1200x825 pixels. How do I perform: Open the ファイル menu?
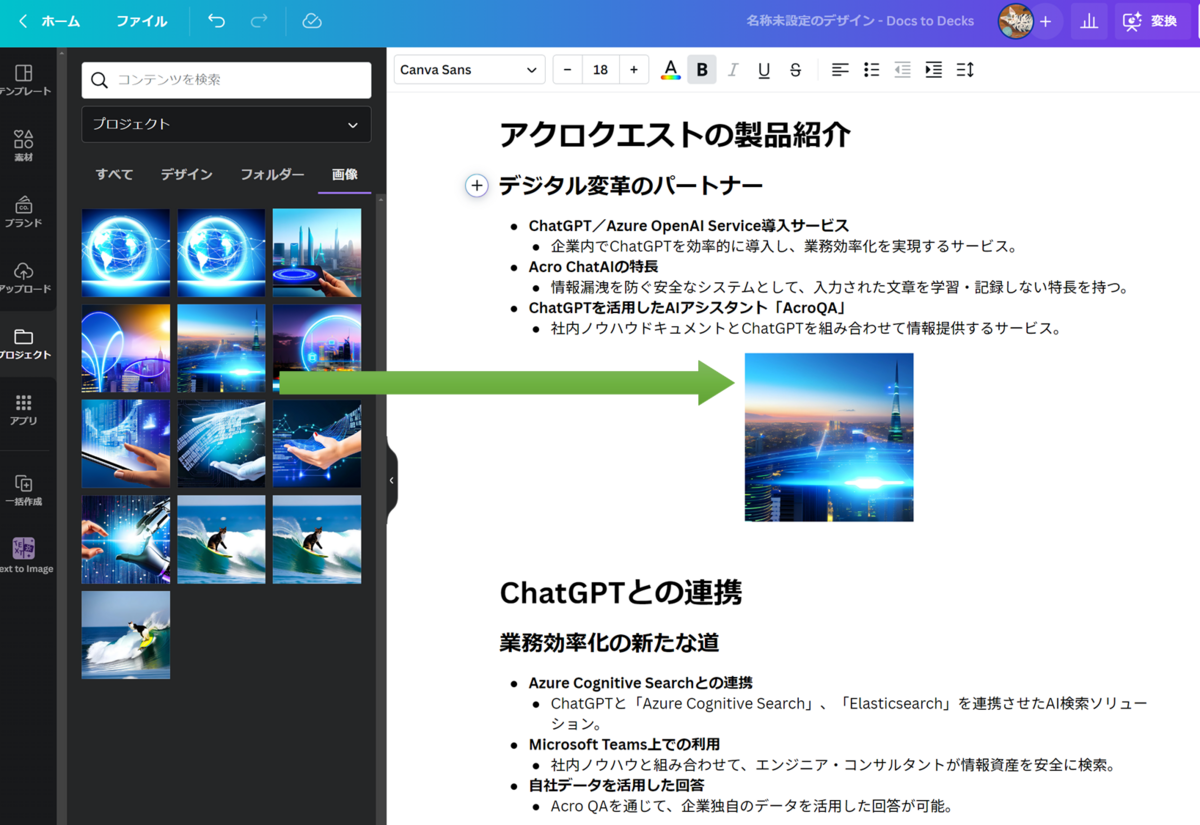pos(142,21)
